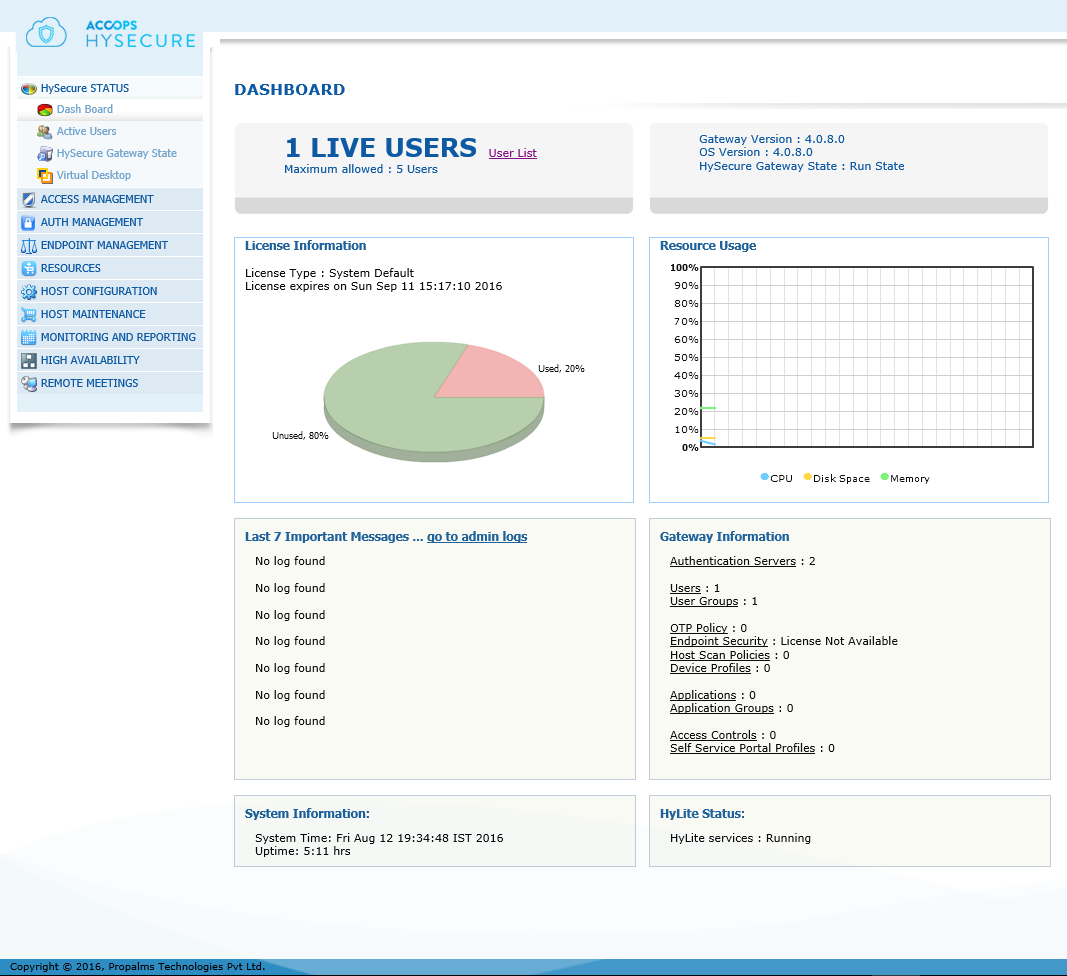1067x976 pixels.
Task: Open the Dash Board page
Action: click(84, 110)
